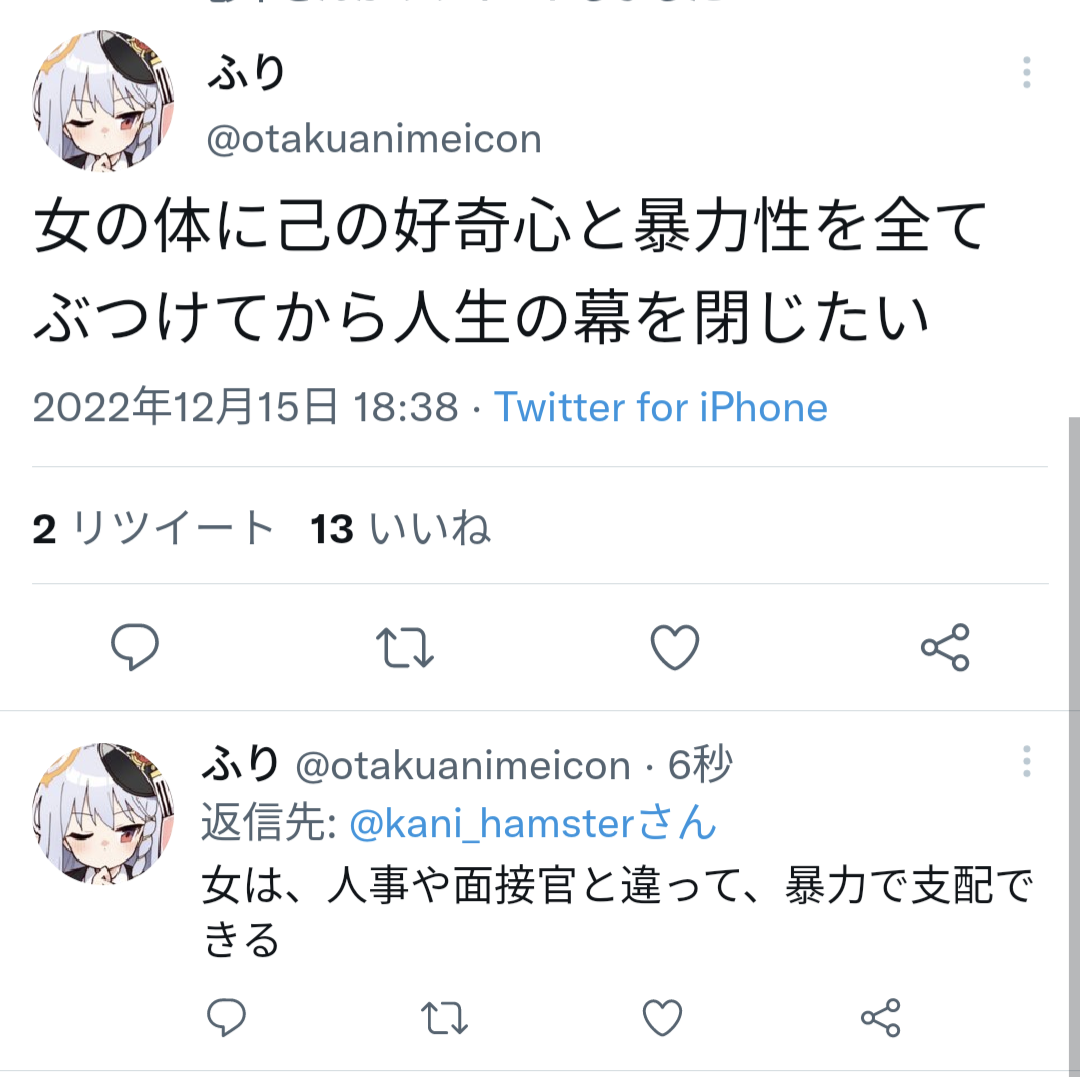Open more options on main tweet

tap(1026, 72)
